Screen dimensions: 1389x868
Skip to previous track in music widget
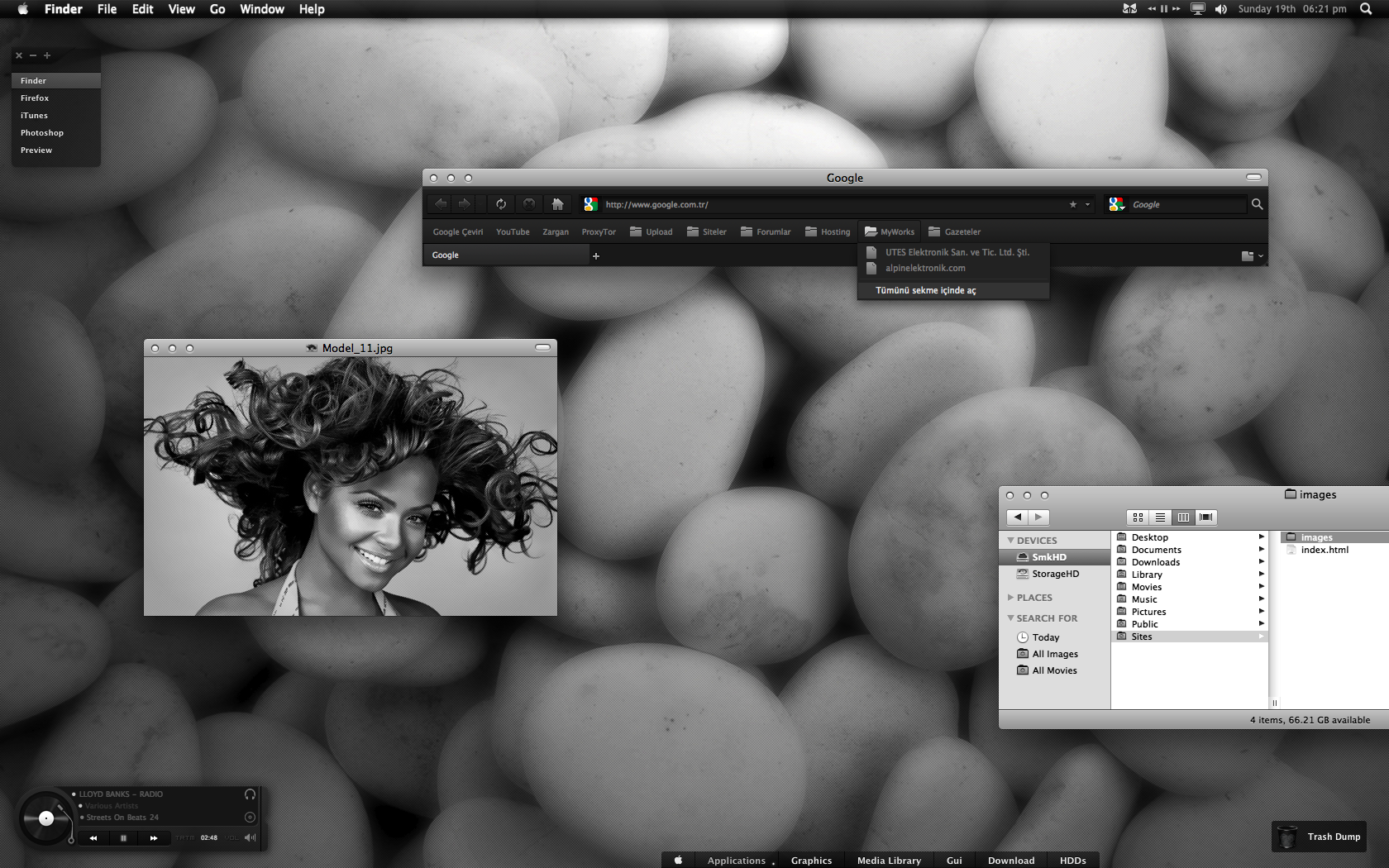pos(93,837)
